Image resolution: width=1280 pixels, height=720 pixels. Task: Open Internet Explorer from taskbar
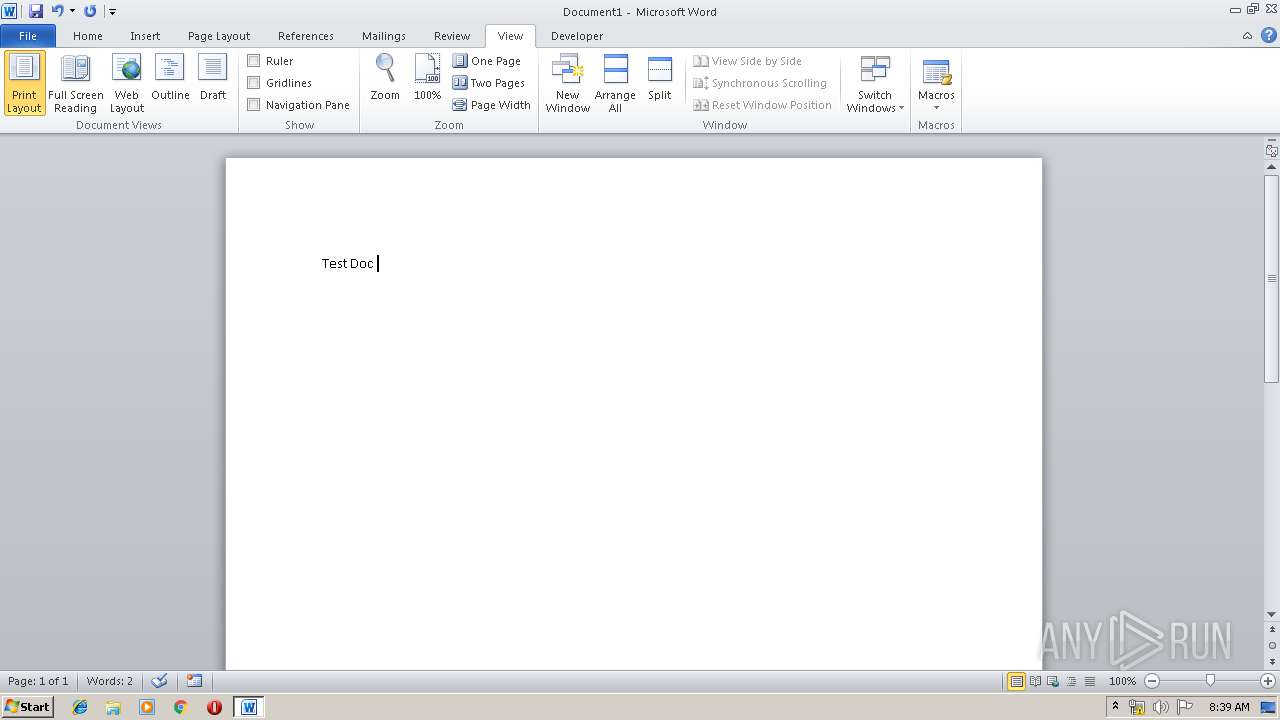[x=80, y=707]
